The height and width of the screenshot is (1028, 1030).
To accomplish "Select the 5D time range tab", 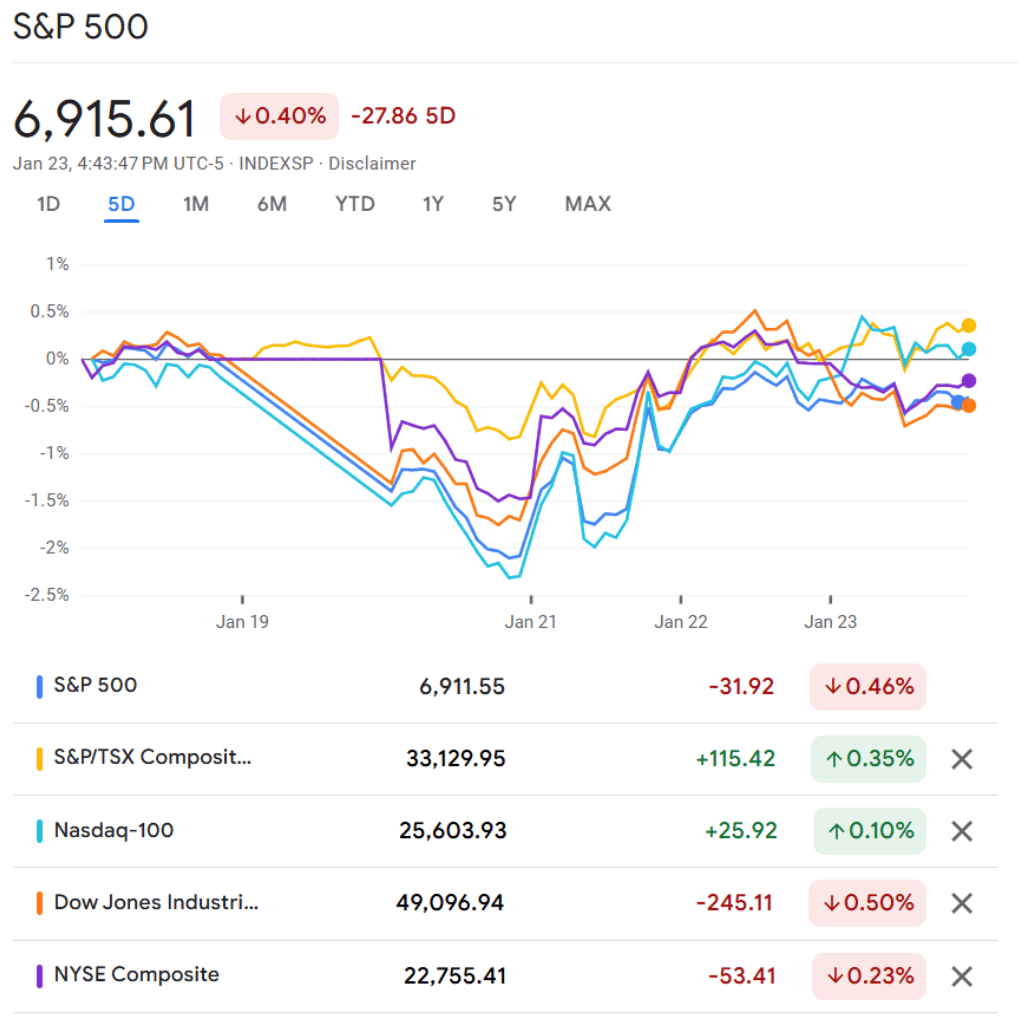I will click(x=121, y=204).
